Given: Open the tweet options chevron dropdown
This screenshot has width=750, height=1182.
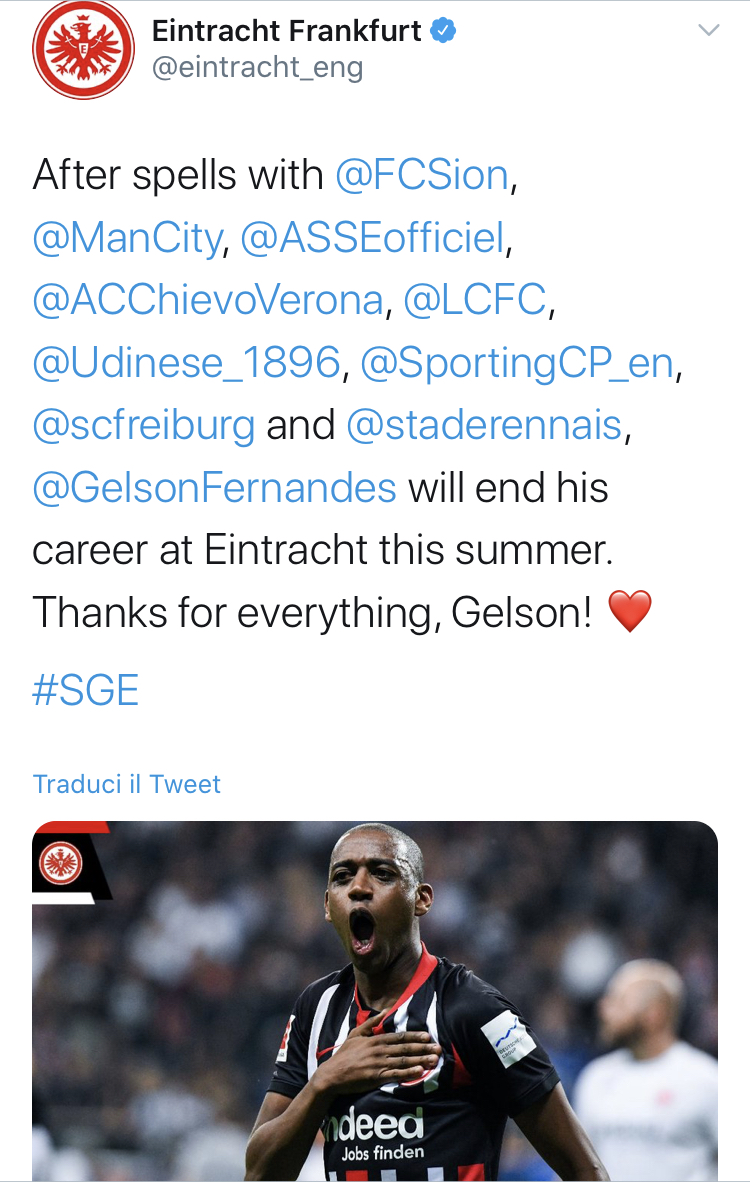Looking at the screenshot, I should [708, 31].
